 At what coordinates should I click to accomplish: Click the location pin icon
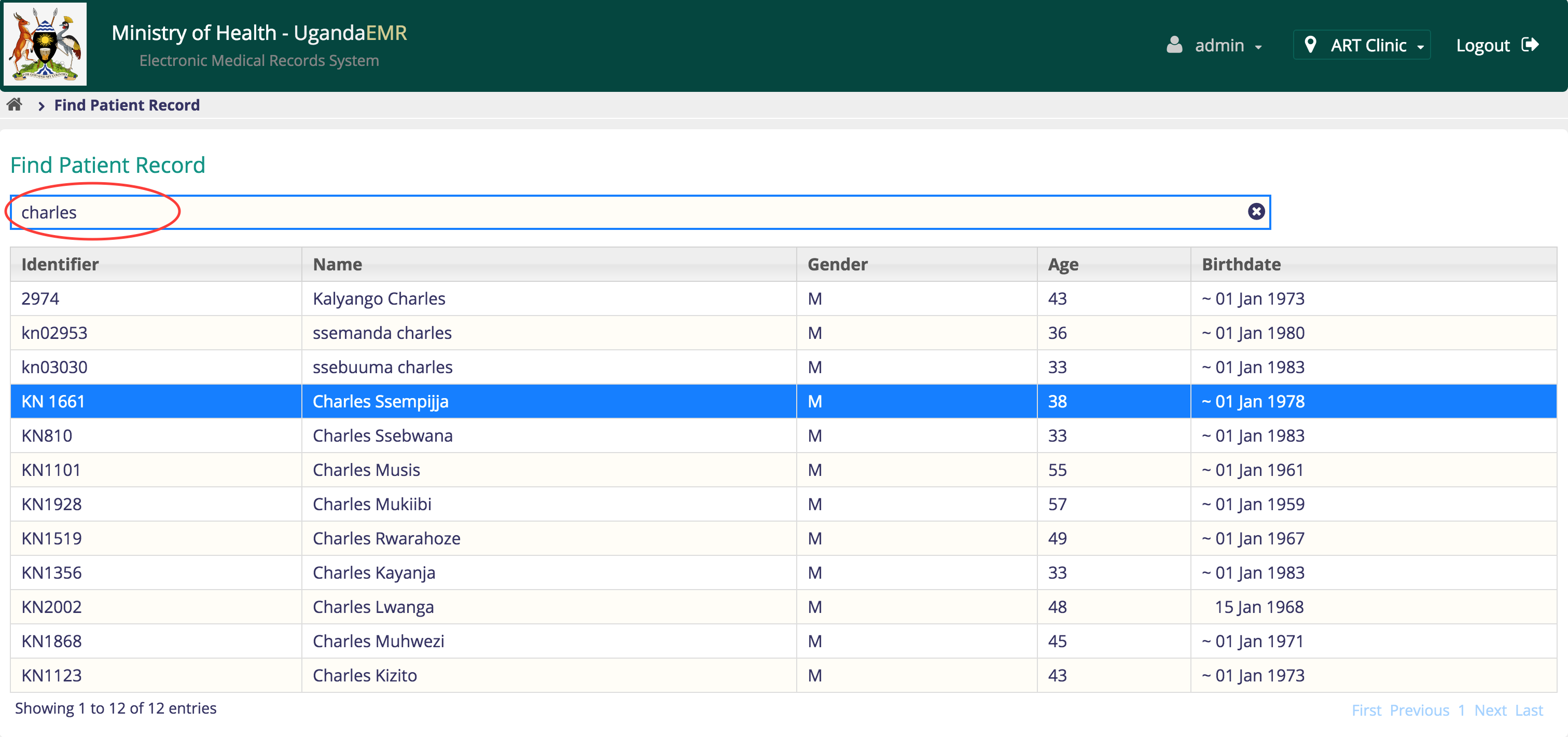coord(1310,45)
